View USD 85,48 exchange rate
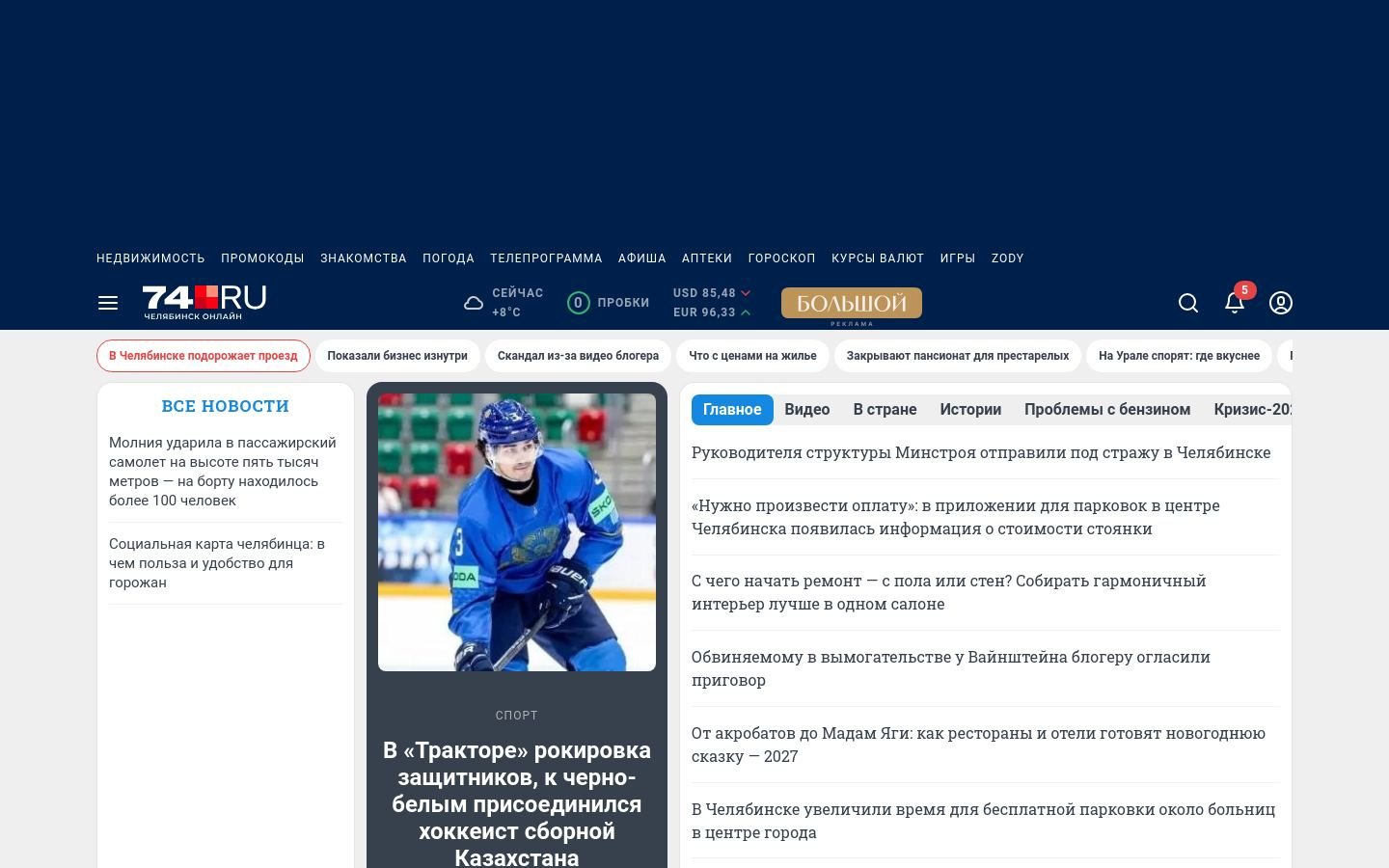This screenshot has width=1389, height=868. coord(712,293)
